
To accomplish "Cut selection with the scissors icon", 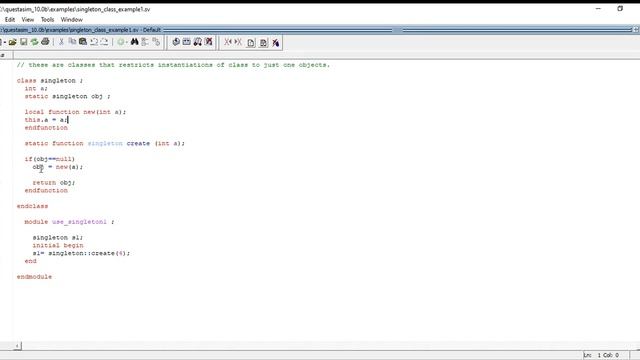I will [x=61, y=42].
